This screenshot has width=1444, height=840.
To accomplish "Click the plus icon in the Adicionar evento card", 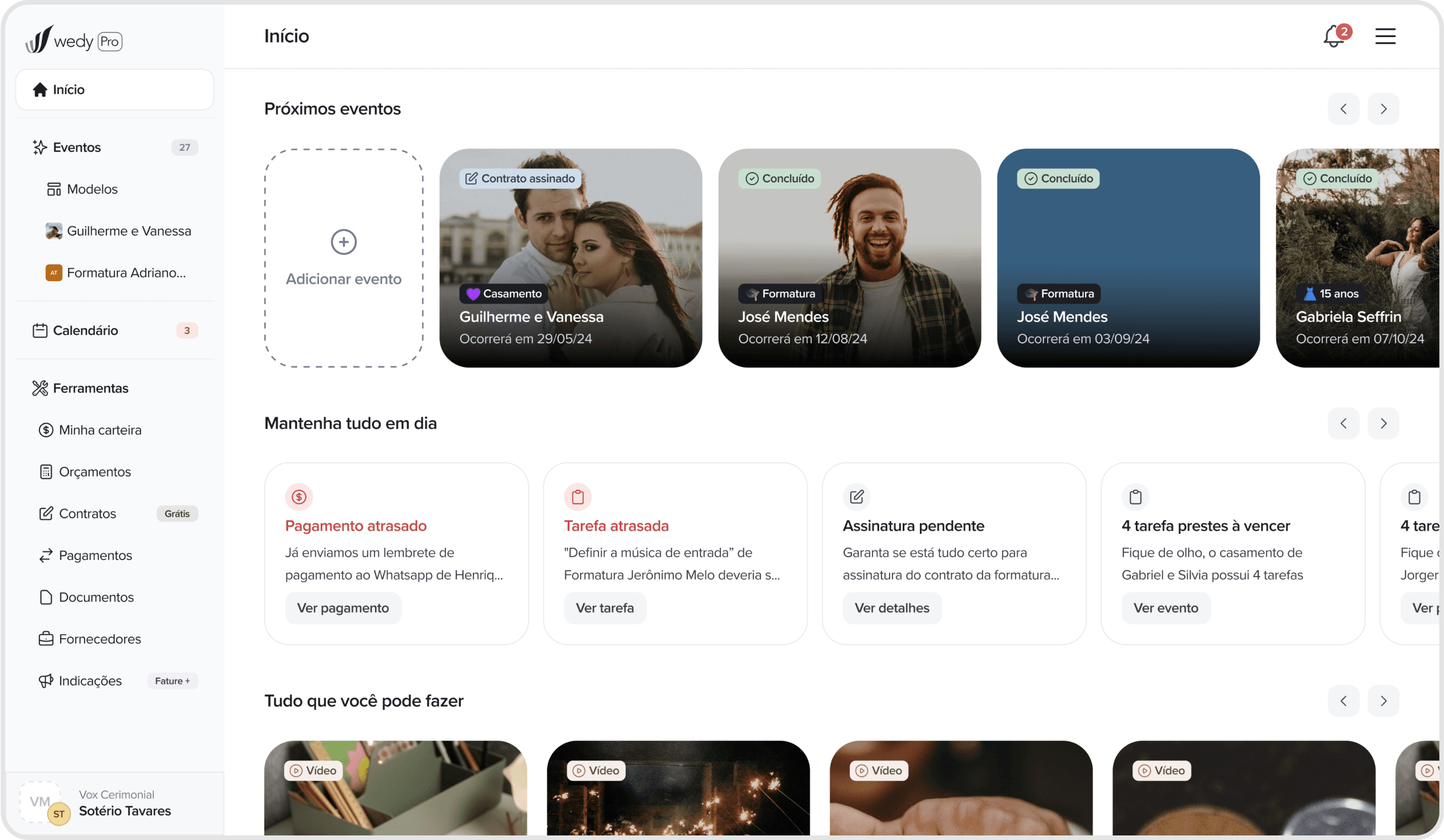I will pyautogui.click(x=344, y=242).
